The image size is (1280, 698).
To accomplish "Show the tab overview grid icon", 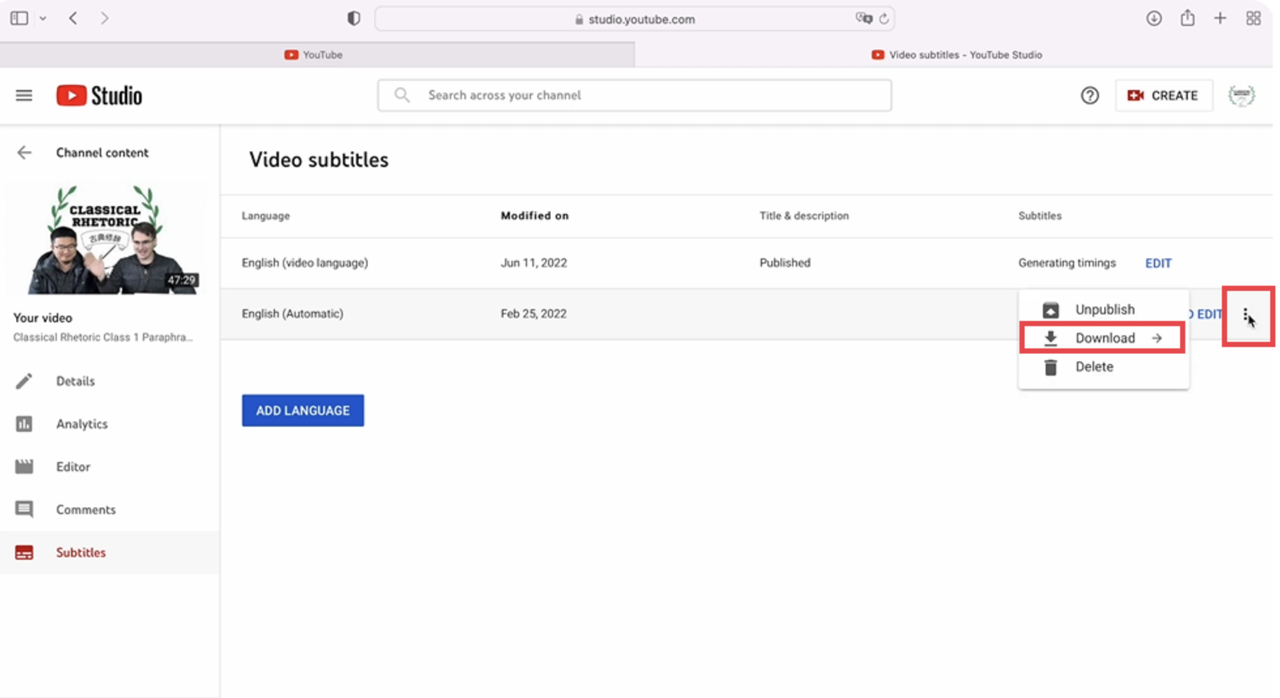I will click(x=1253, y=19).
